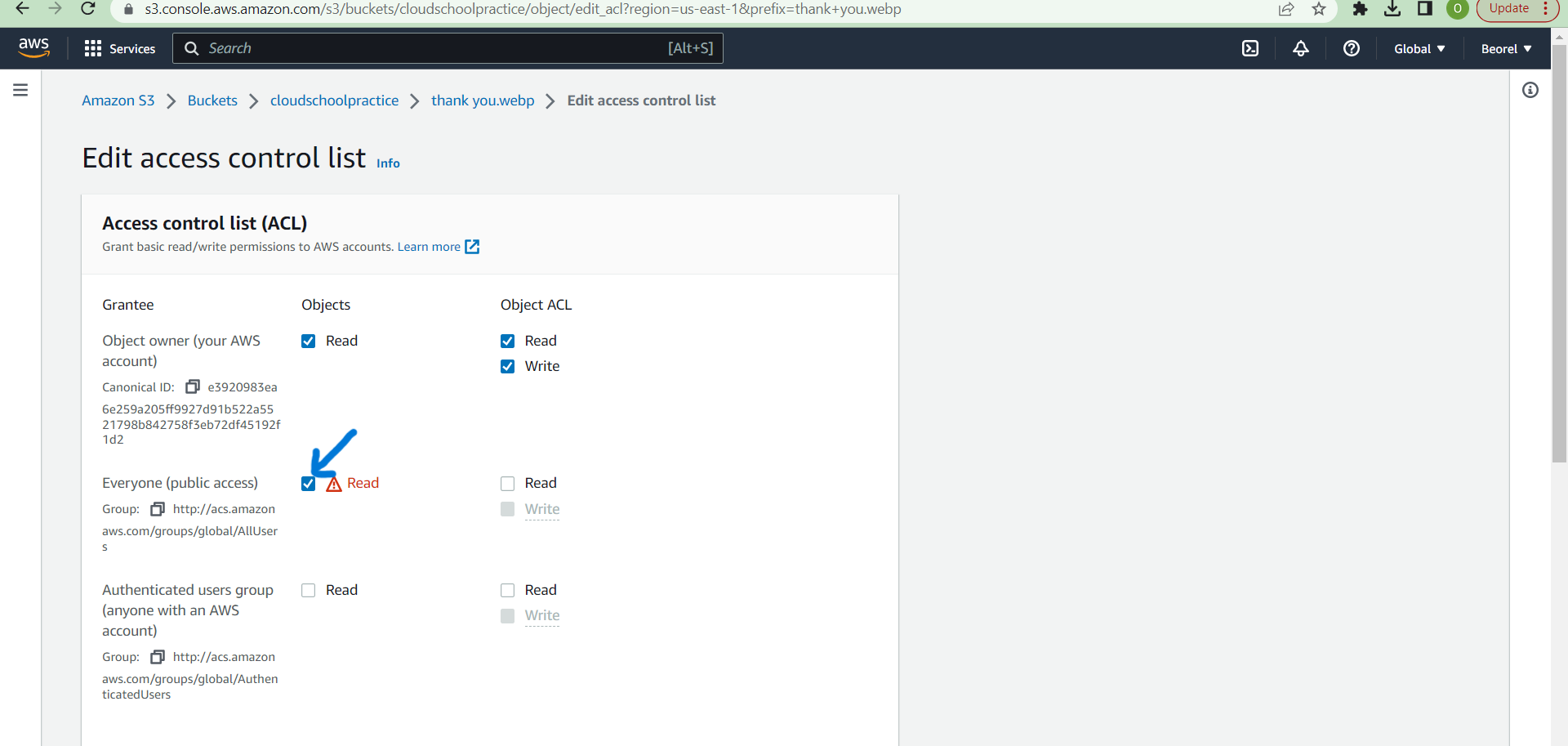Click the padlock site info icon
This screenshot has height=746, width=1568.
pos(128,10)
